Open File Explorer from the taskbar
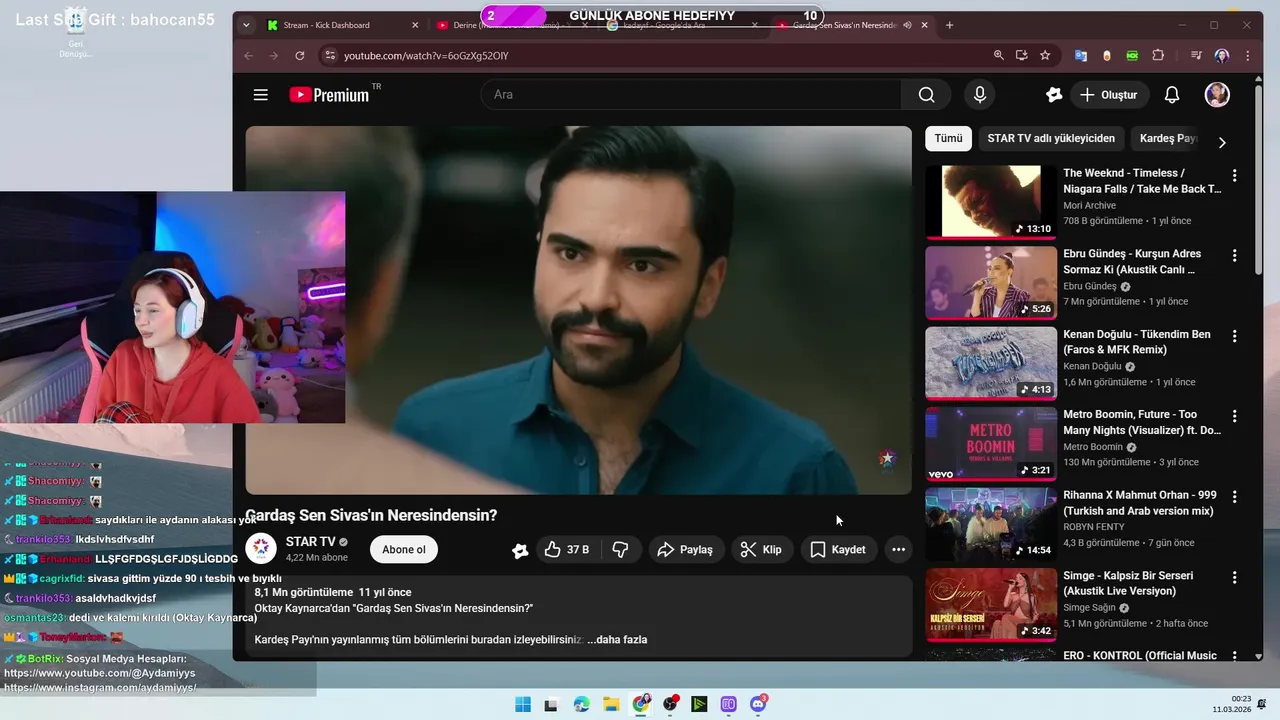This screenshot has height=720, width=1280. tap(611, 704)
